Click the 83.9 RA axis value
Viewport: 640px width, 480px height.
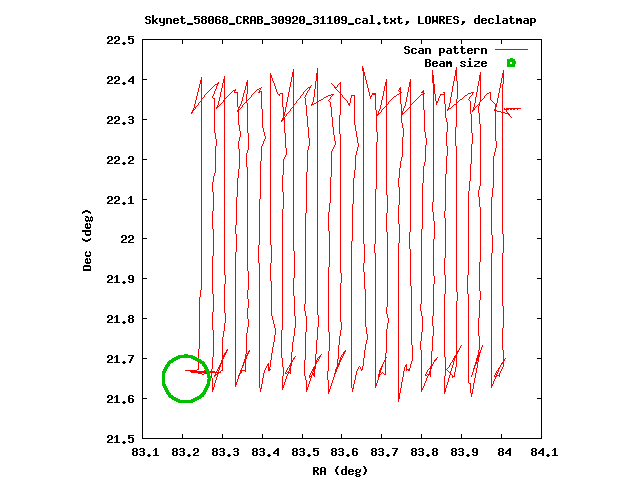click(464, 452)
